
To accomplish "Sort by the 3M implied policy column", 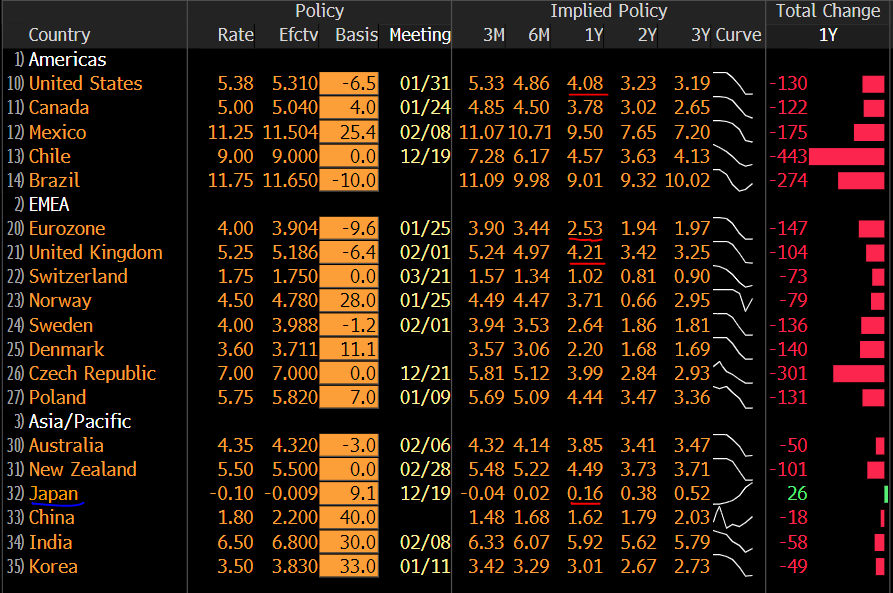I will [x=494, y=35].
